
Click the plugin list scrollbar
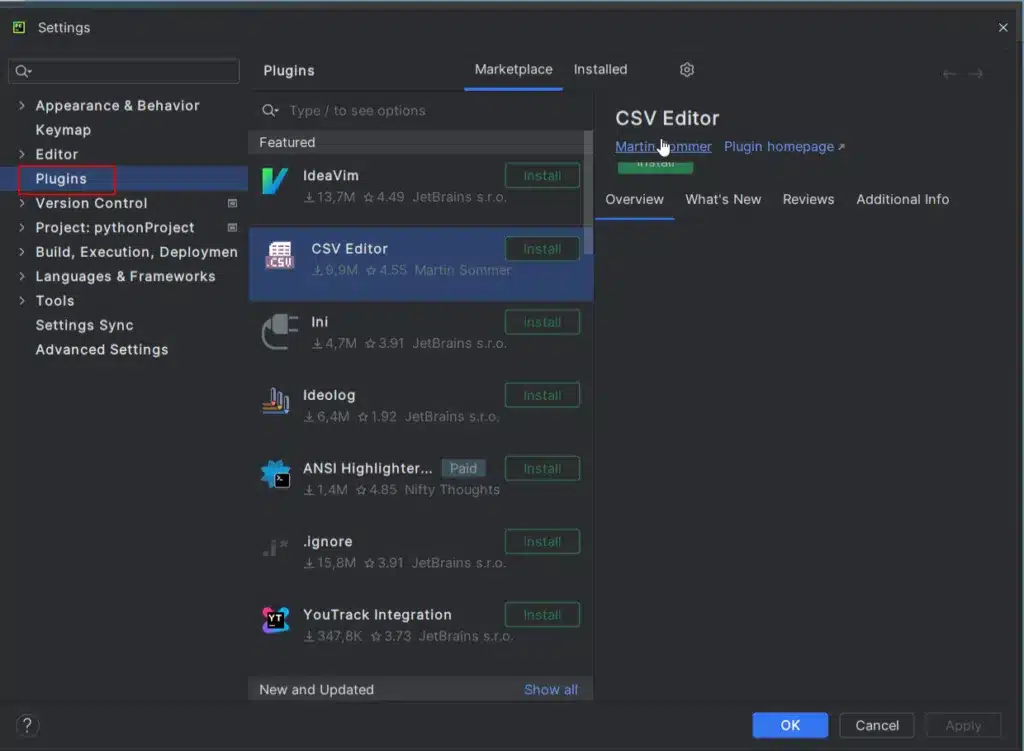588,193
